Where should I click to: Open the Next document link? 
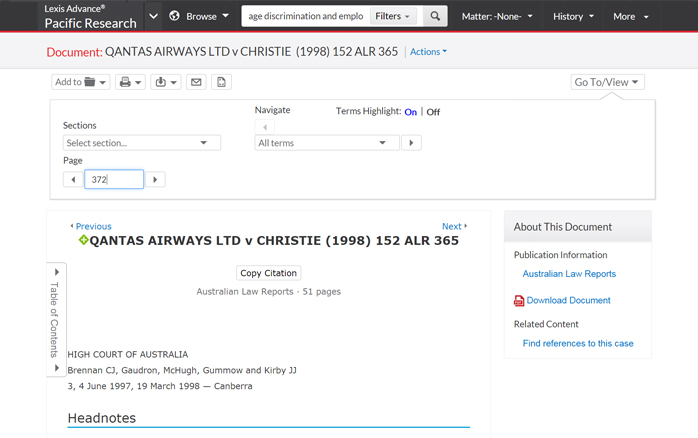pyautogui.click(x=455, y=226)
